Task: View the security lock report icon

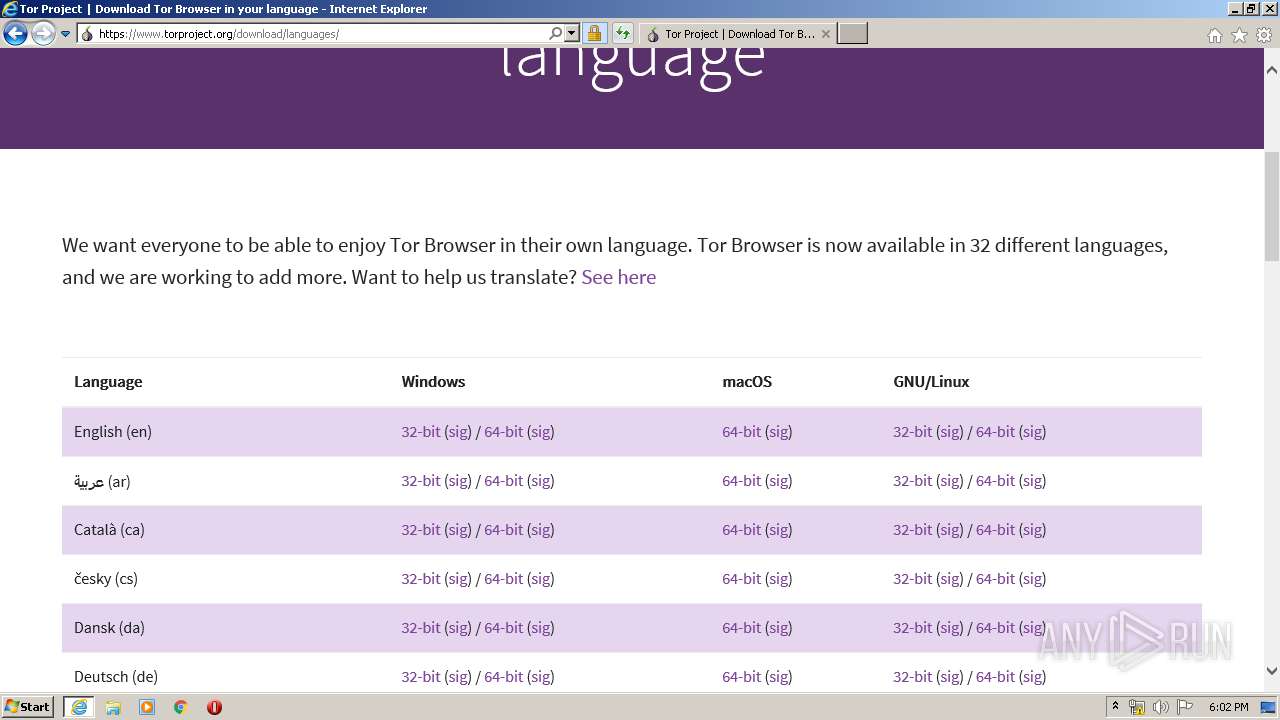Action: [x=594, y=34]
